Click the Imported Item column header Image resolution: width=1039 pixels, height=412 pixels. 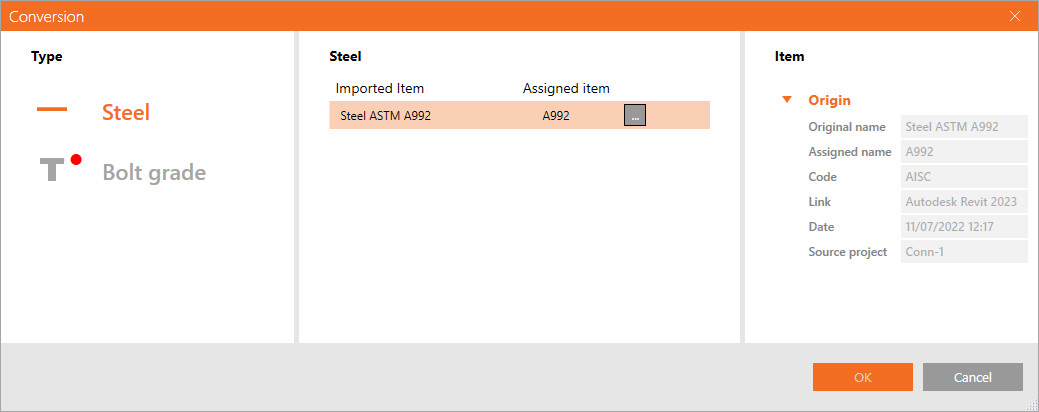click(x=380, y=88)
